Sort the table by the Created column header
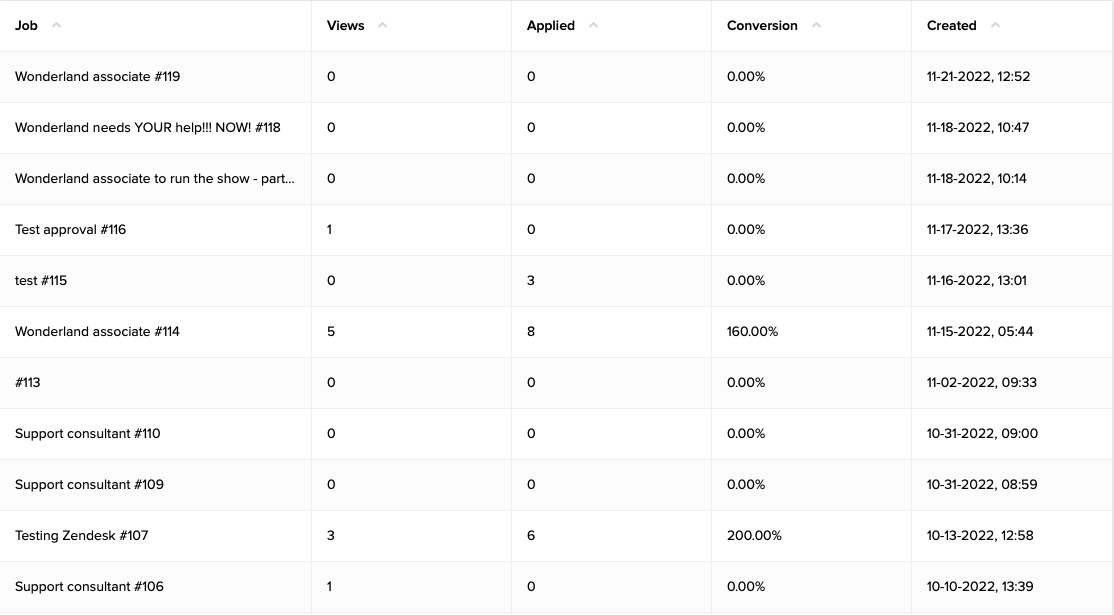This screenshot has height=615, width=1114. click(x=951, y=25)
